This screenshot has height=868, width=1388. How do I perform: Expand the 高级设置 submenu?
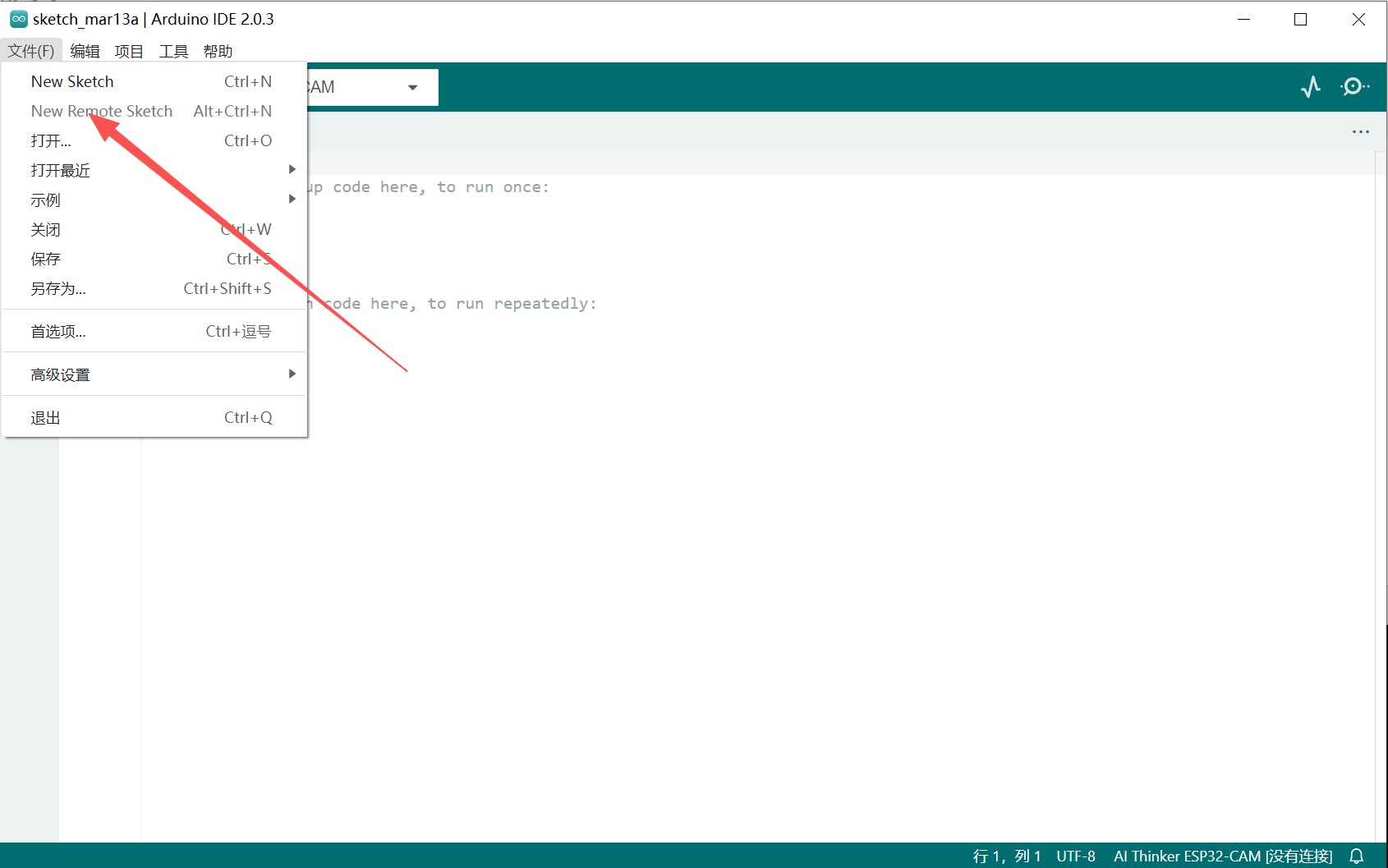coord(155,374)
